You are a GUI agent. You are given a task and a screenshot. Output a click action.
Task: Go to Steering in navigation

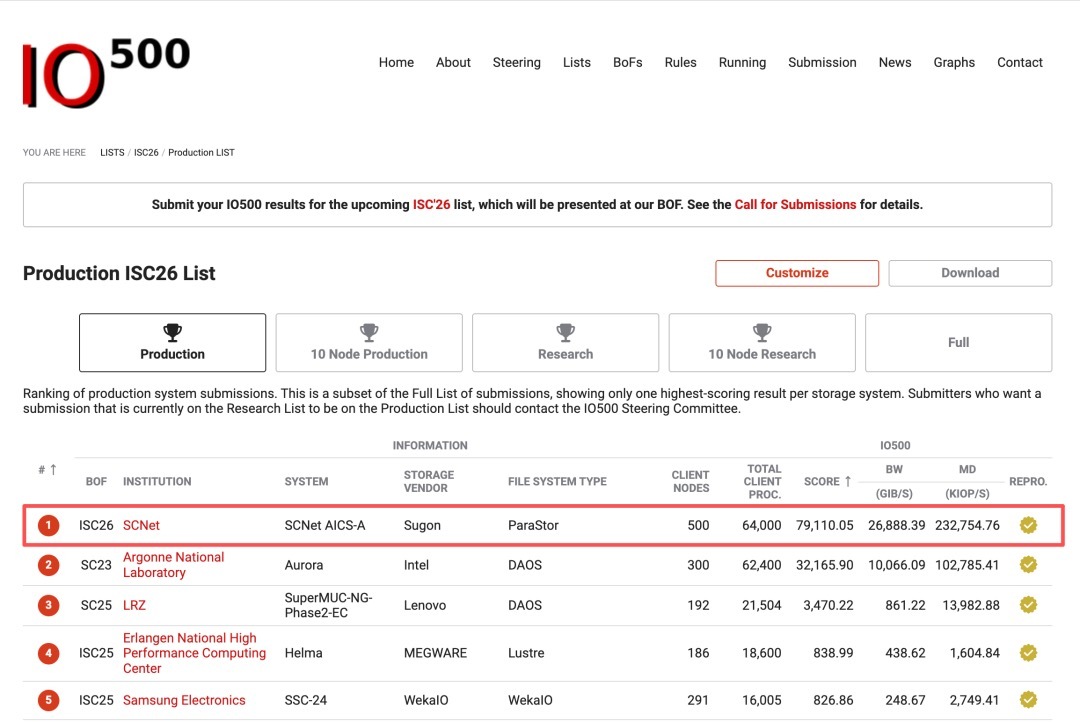[x=517, y=62]
